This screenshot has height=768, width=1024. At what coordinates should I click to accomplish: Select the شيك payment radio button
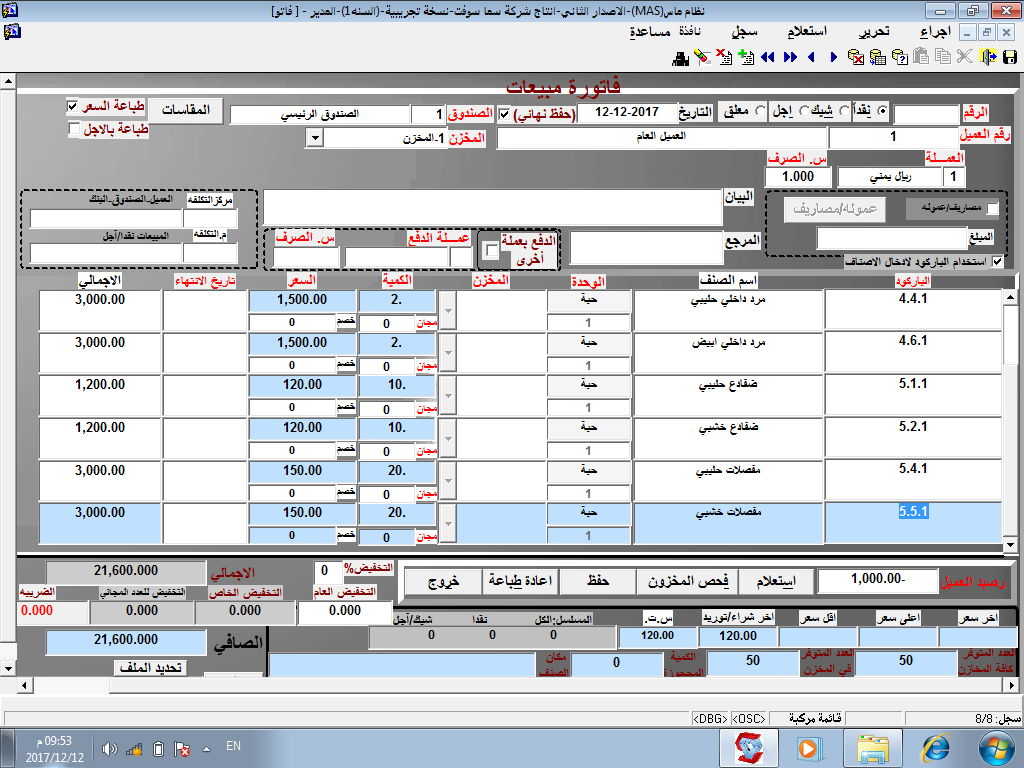pyautogui.click(x=846, y=112)
